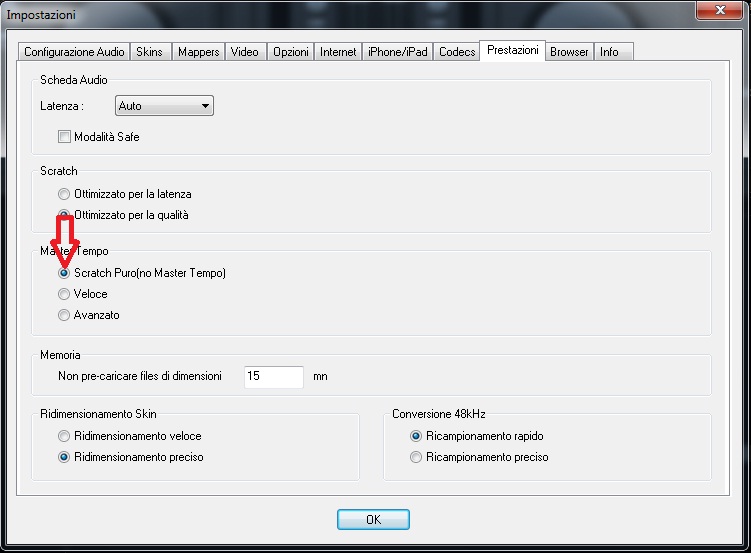Viewport: 751px width, 553px height.
Task: Select Ricampionamento rapido
Action: (477, 436)
